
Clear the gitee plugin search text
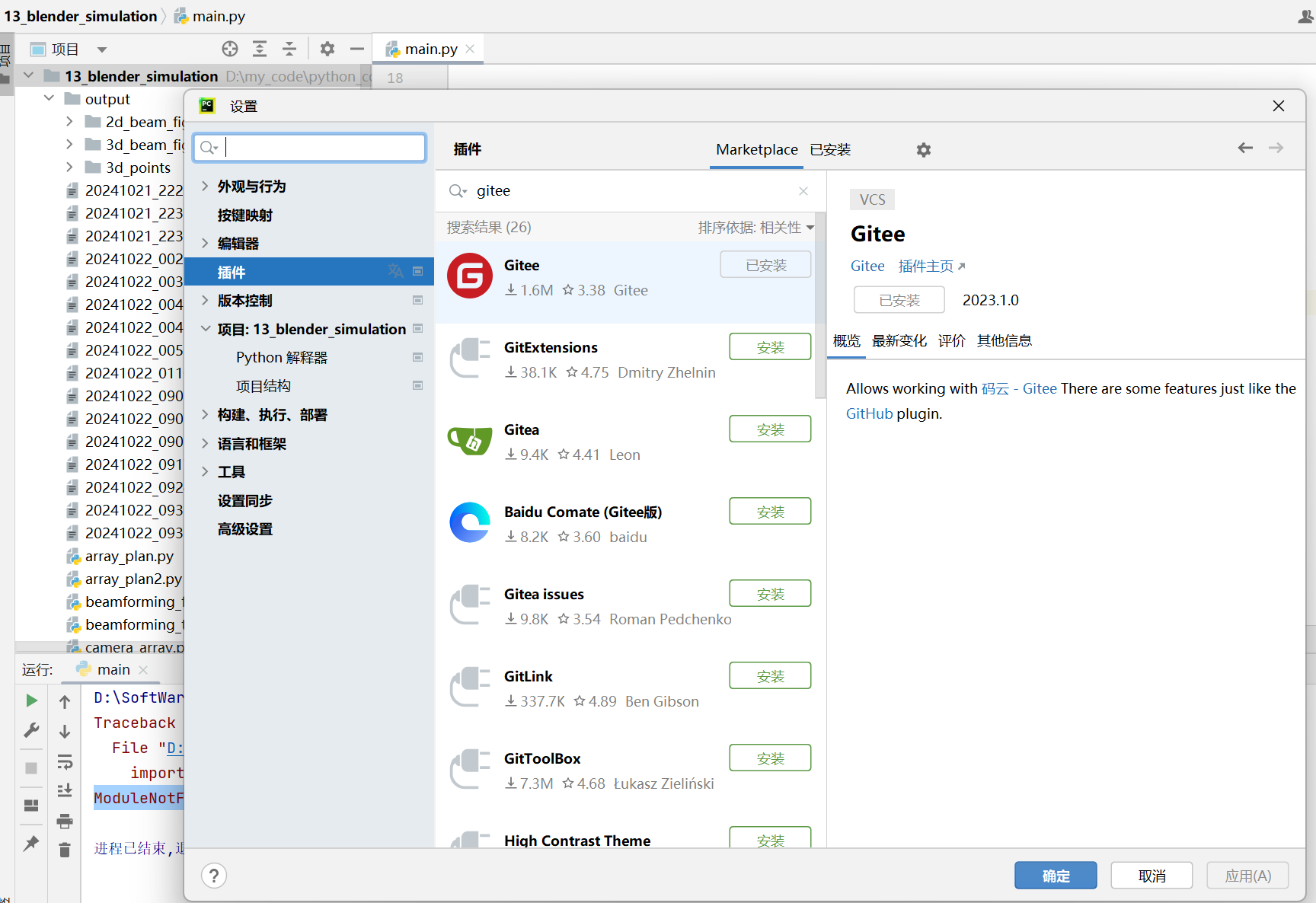[x=803, y=191]
